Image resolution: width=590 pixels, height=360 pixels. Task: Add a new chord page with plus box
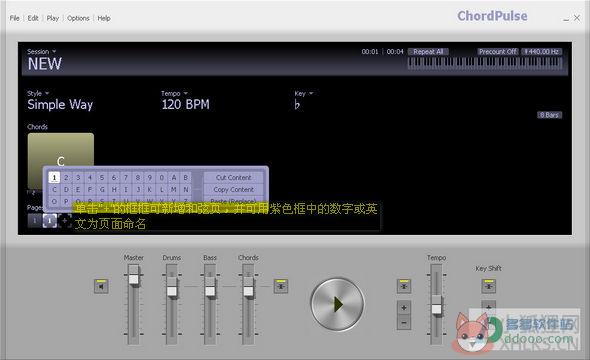click(x=65, y=220)
